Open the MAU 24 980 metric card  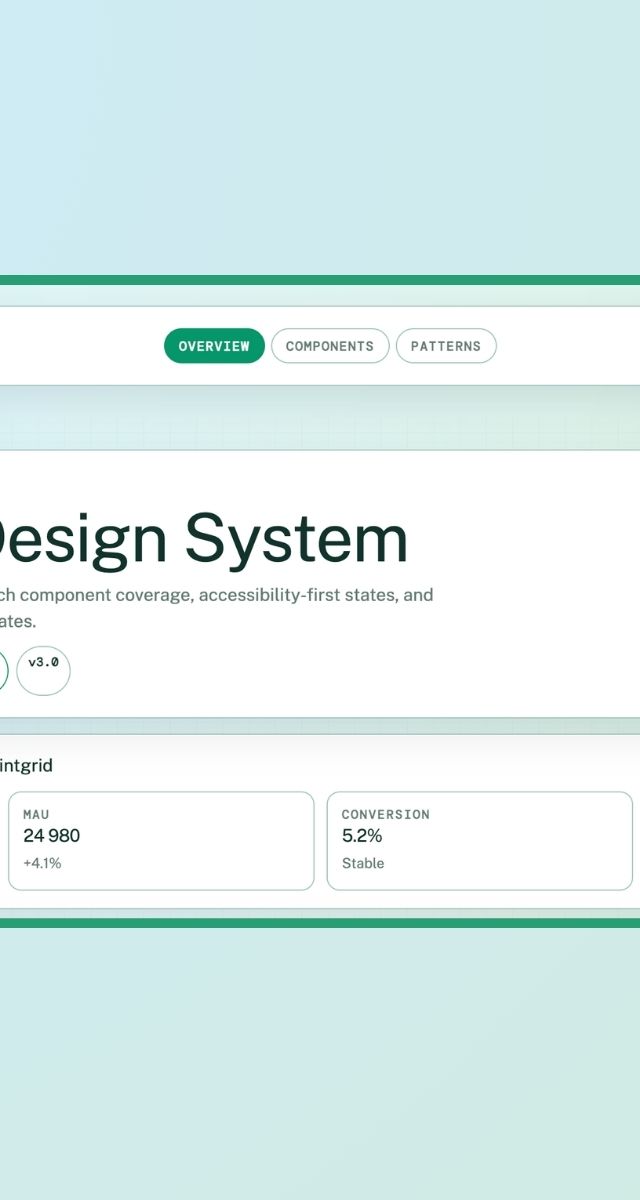(161, 841)
